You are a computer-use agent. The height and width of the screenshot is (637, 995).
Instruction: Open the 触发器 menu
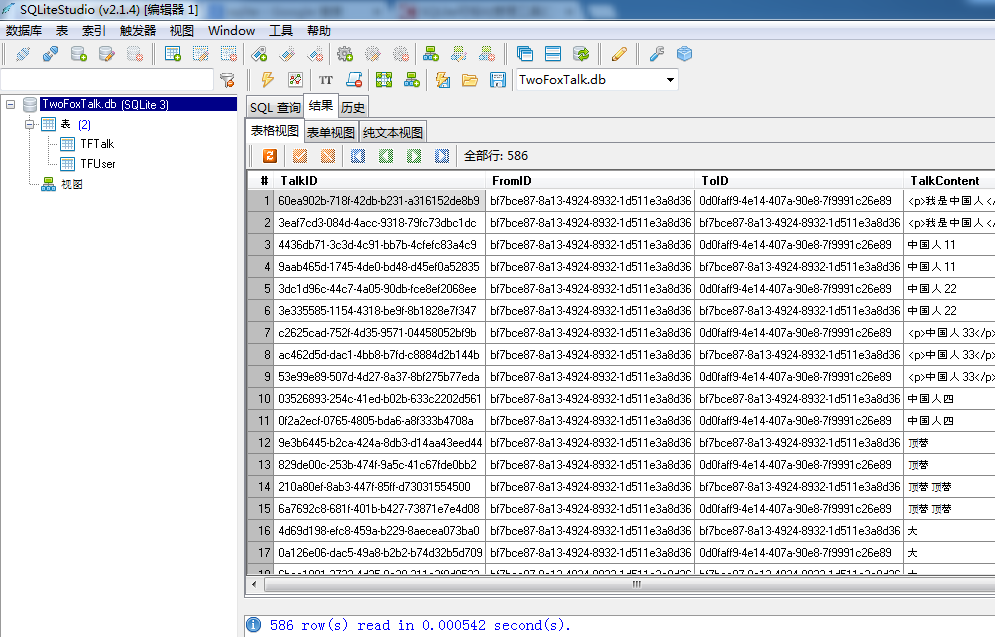pyautogui.click(x=138, y=30)
